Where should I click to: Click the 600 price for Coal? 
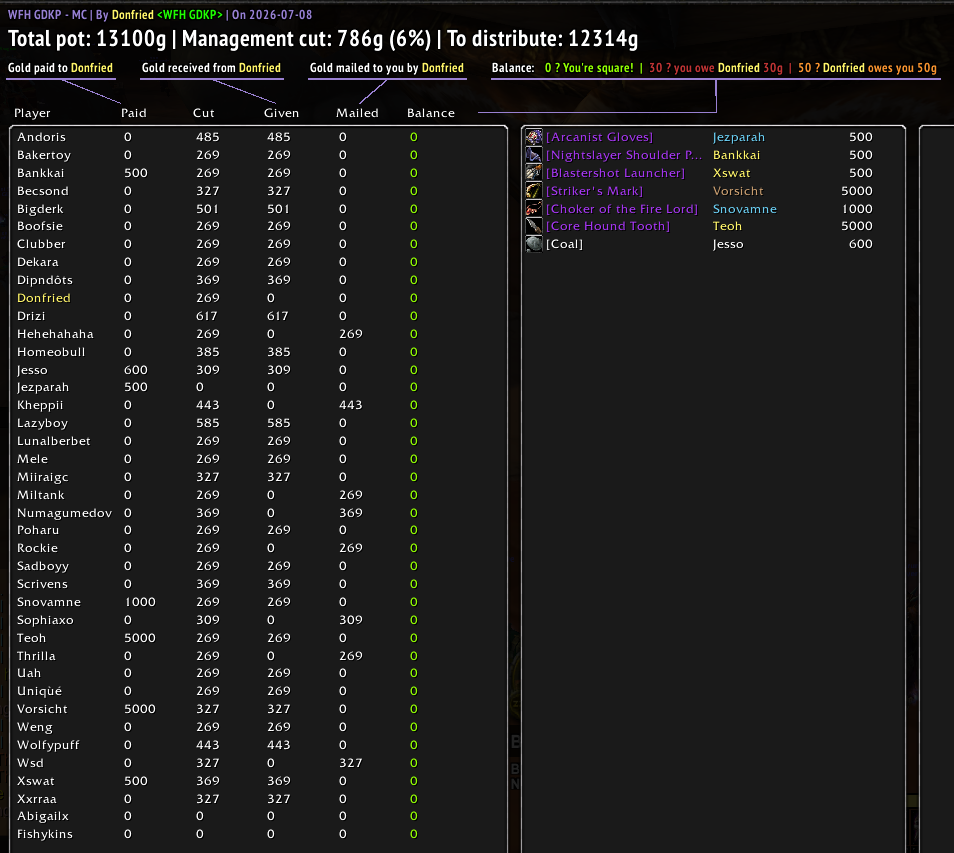[x=860, y=244]
